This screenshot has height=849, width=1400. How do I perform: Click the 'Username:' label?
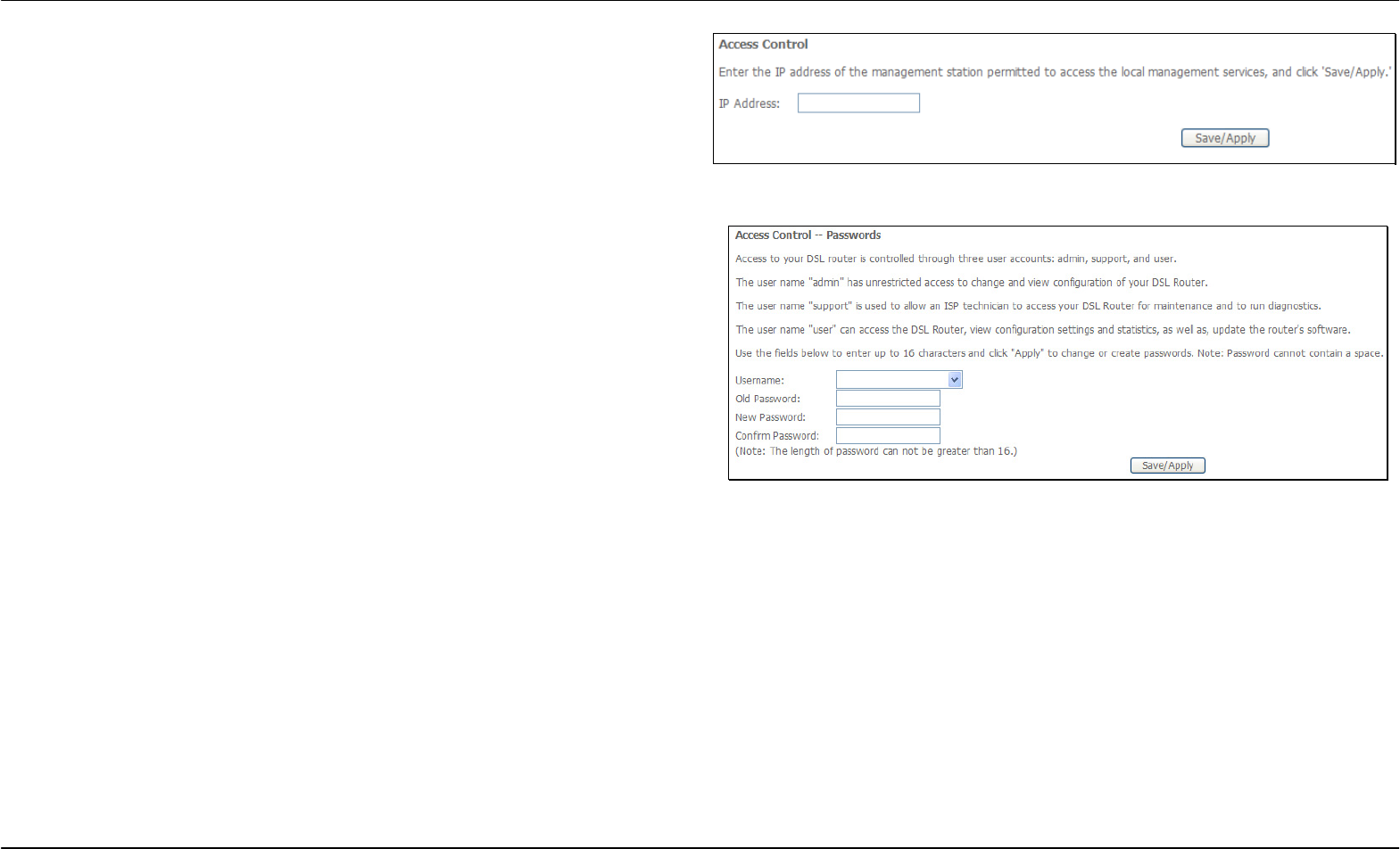click(x=760, y=381)
